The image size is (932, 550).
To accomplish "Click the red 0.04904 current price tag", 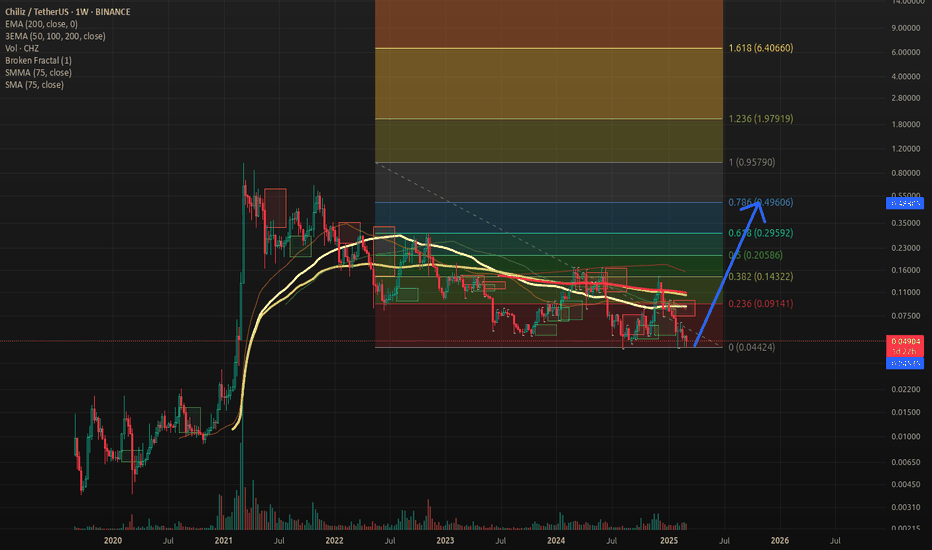I will pos(905,341).
